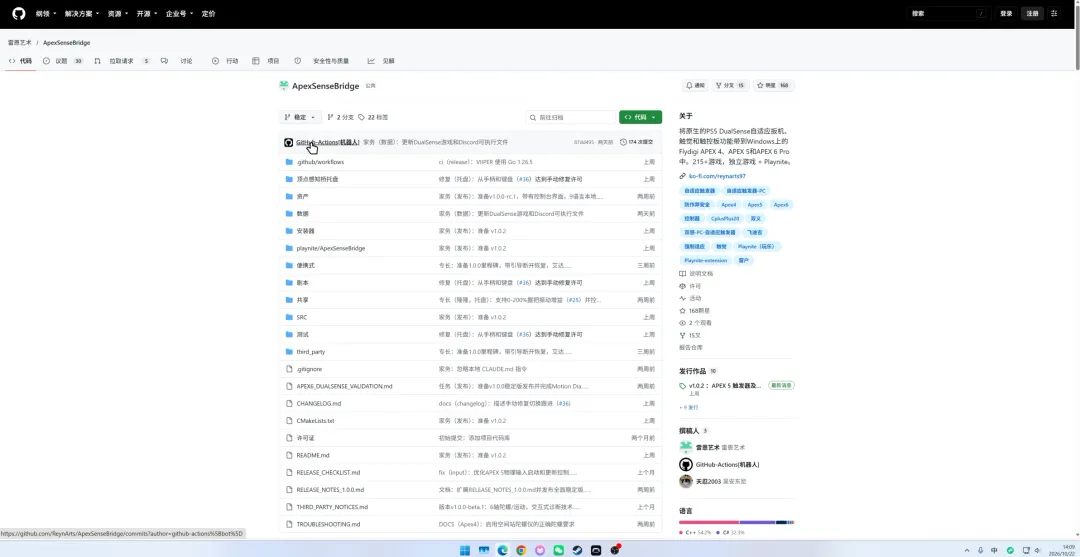The width and height of the screenshot is (1080, 557).
Task: Switch to the 代码 tab
Action: coord(21,61)
